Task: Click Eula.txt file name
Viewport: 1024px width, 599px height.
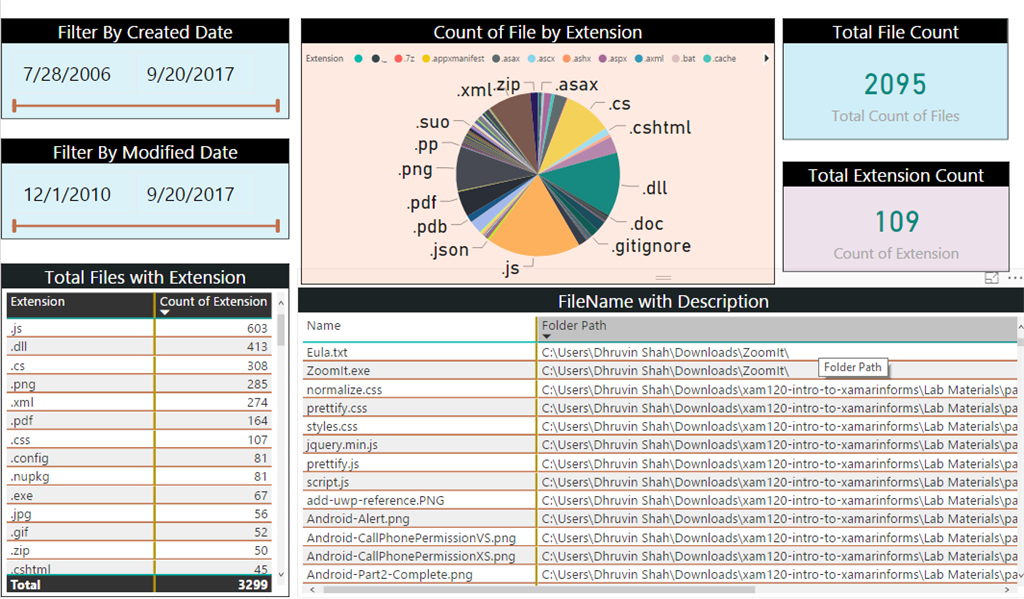Action: (327, 353)
